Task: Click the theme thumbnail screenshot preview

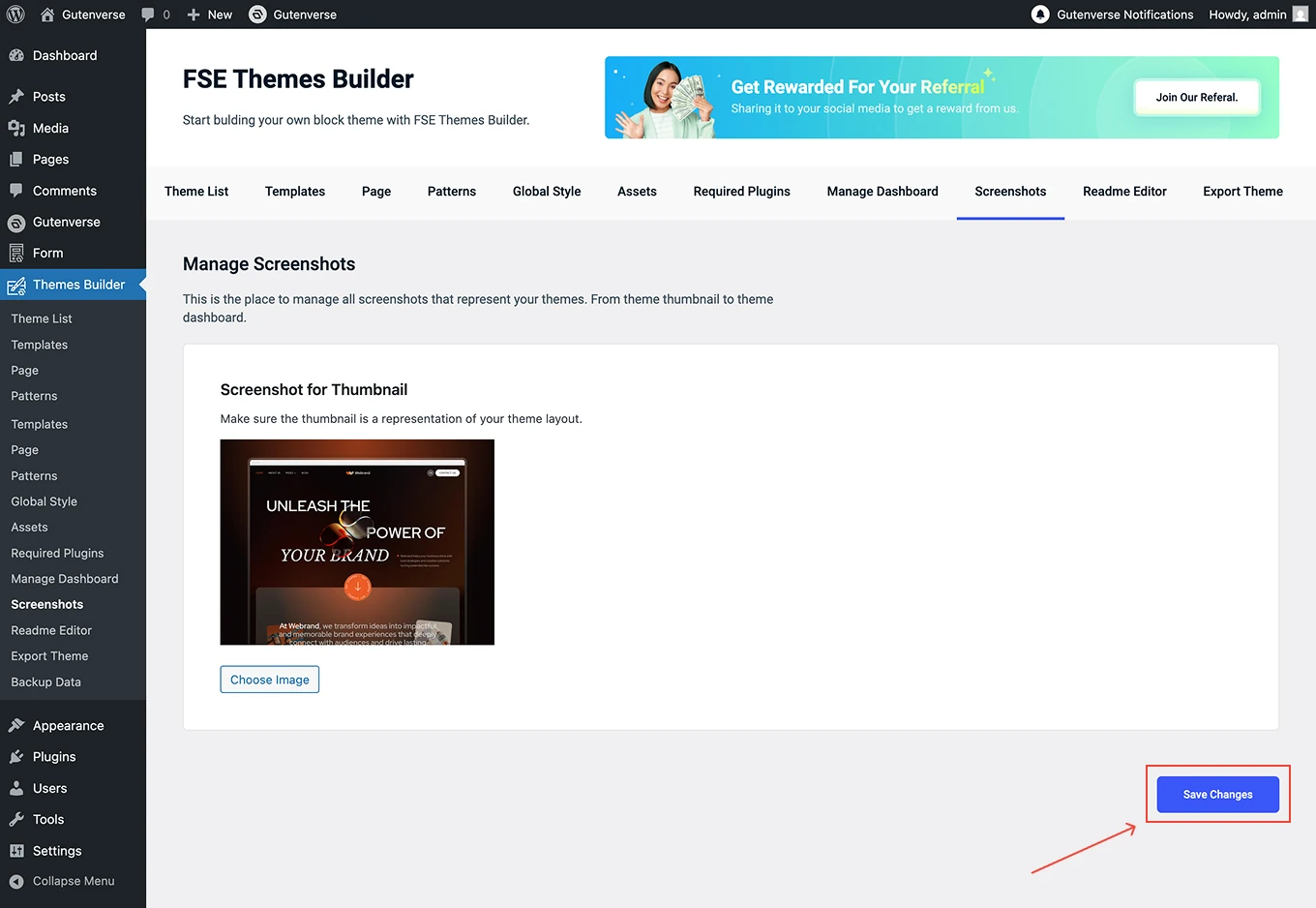Action: 357,542
